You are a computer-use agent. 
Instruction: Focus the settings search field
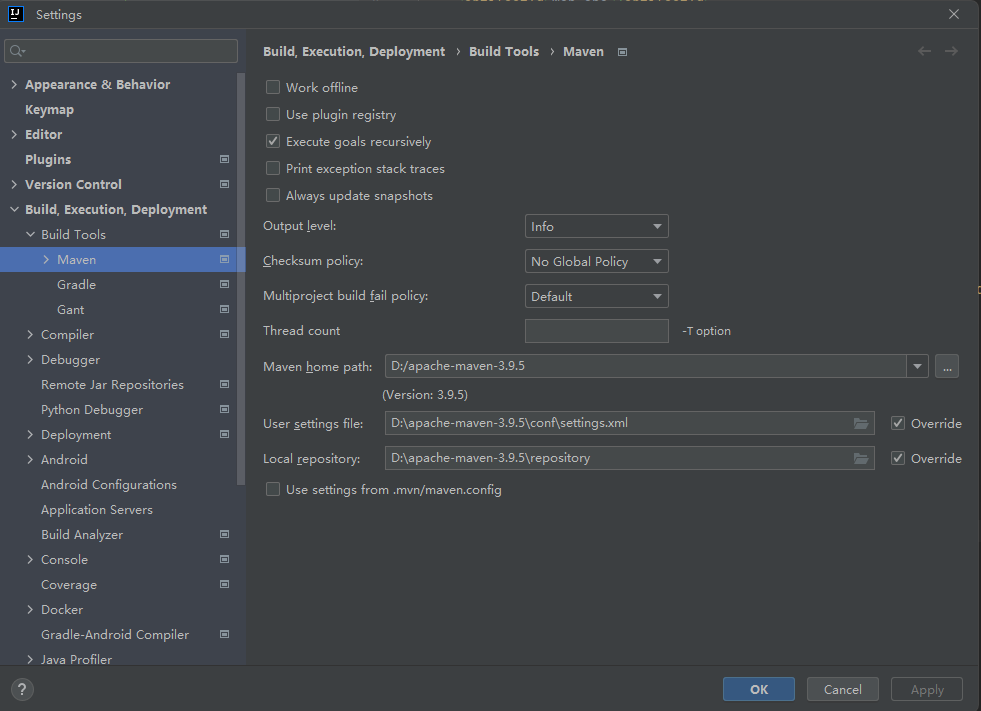click(x=121, y=51)
